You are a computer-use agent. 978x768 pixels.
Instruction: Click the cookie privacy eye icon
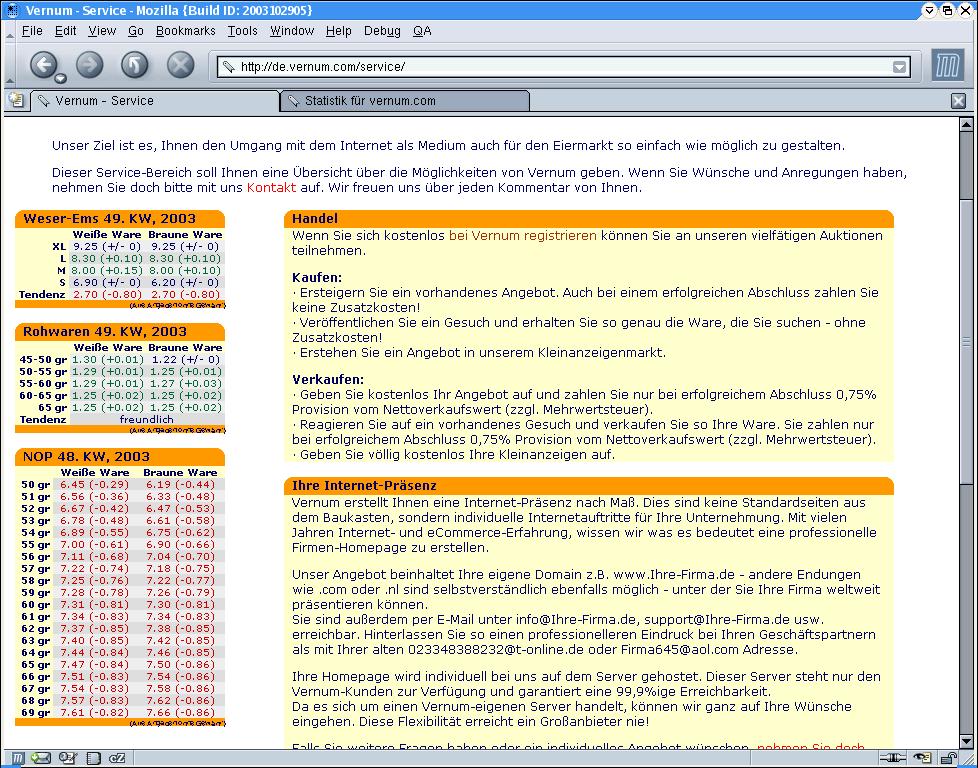click(x=923, y=758)
